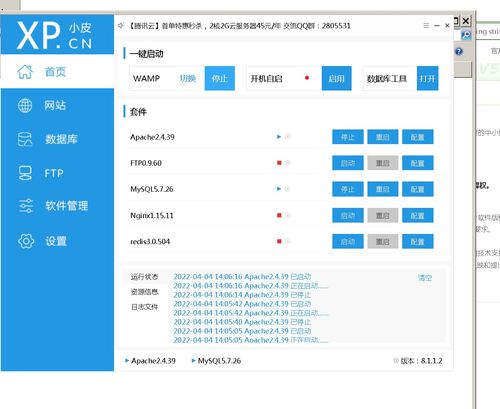Screen dimensions: 500x409
Task: Click small grey icon beside redis3.0.504 status
Action: [x=288, y=241]
